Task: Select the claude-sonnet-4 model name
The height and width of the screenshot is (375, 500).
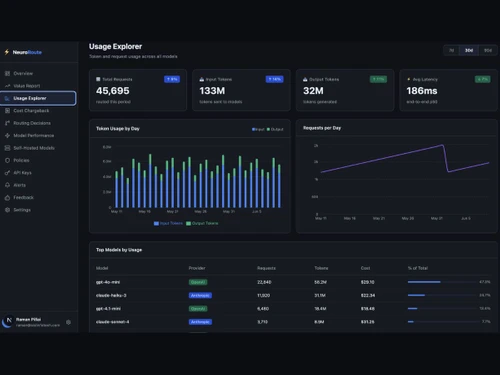Action: [113, 322]
